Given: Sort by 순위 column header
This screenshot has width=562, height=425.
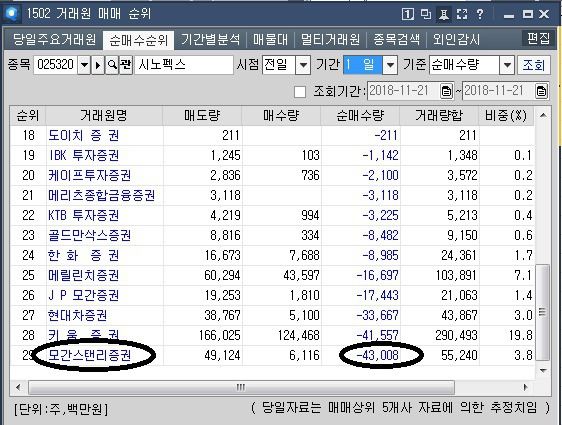Looking at the screenshot, I should pos(28,116).
